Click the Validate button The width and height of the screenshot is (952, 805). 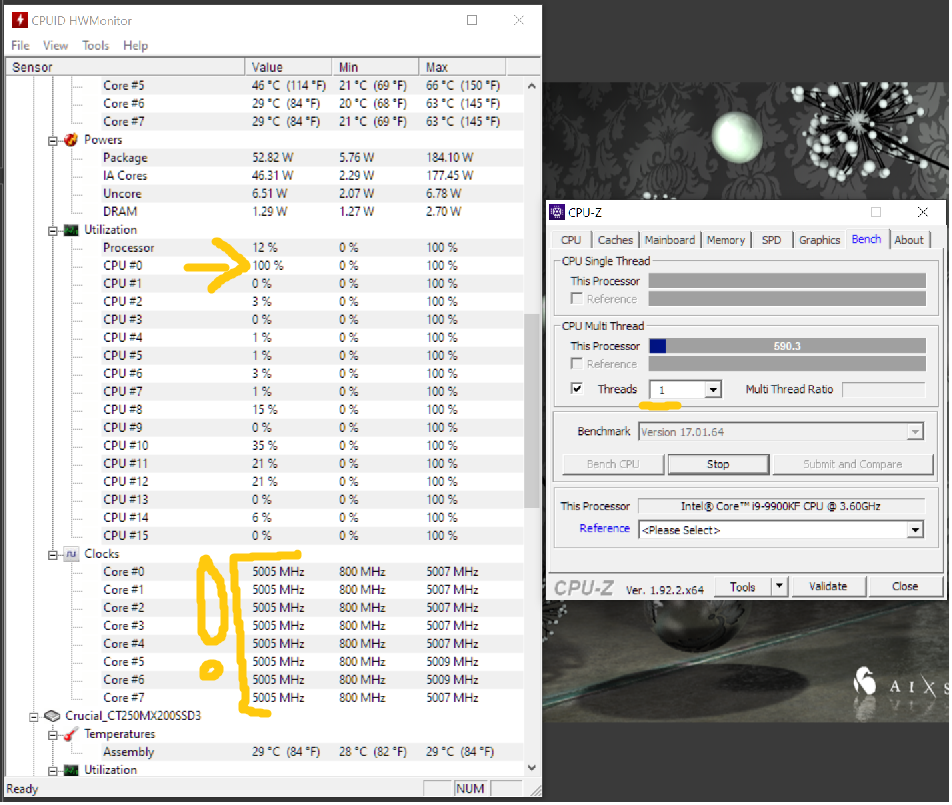tap(828, 587)
